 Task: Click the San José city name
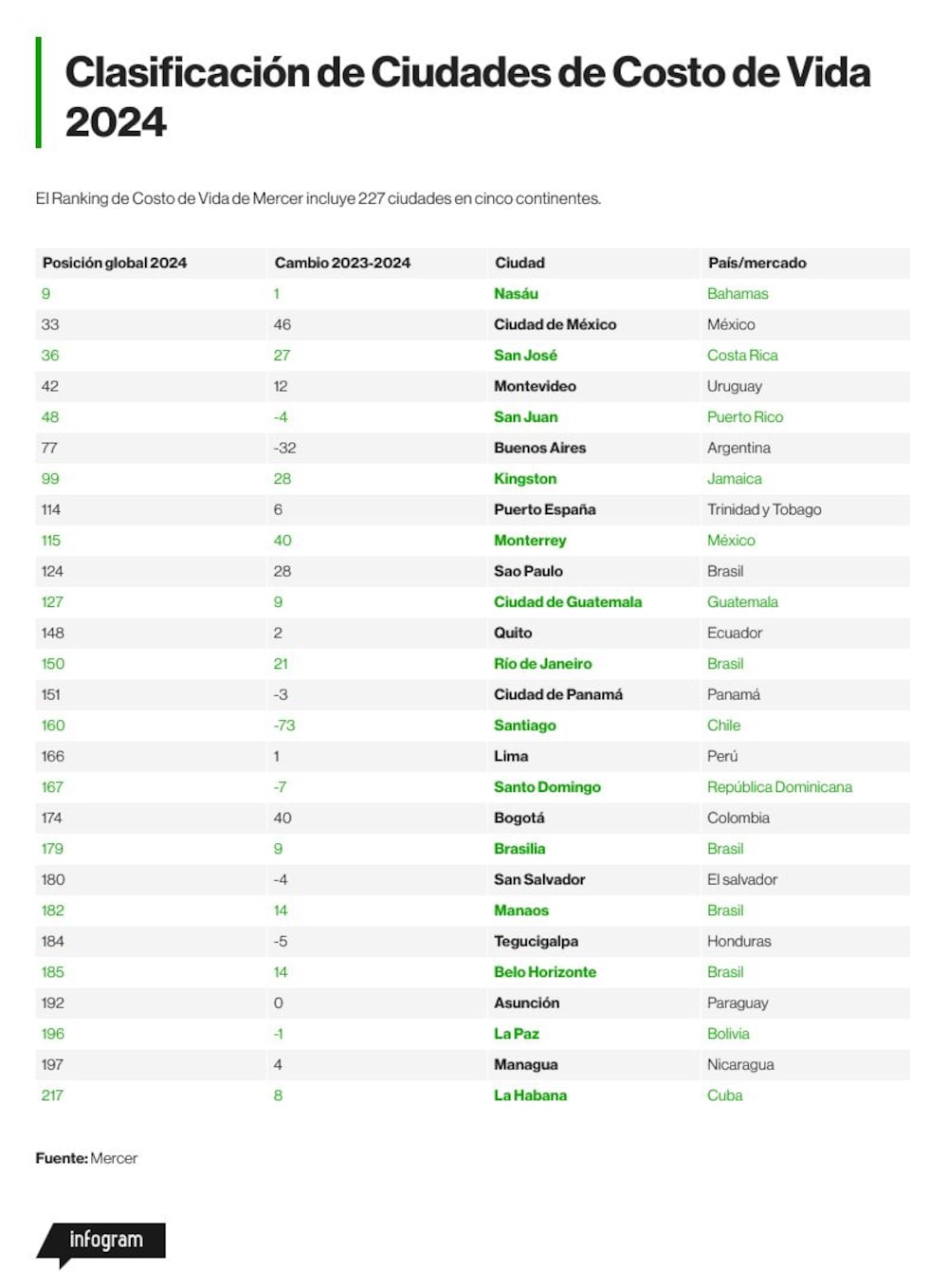[525, 356]
